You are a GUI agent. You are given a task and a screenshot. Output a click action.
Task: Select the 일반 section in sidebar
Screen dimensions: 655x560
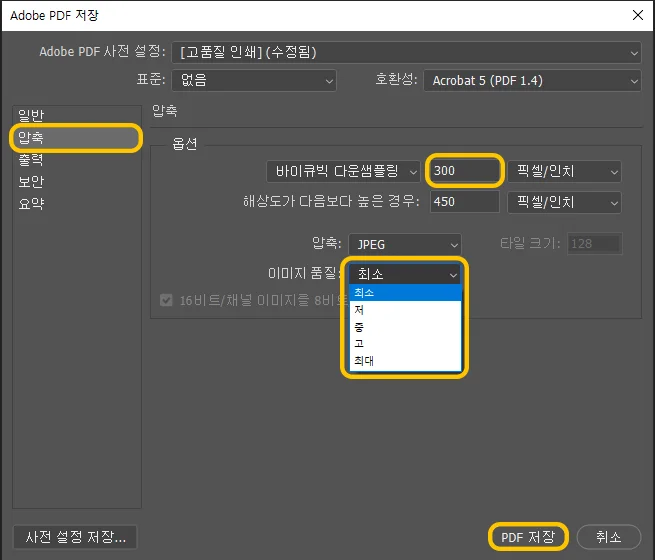(x=76, y=115)
